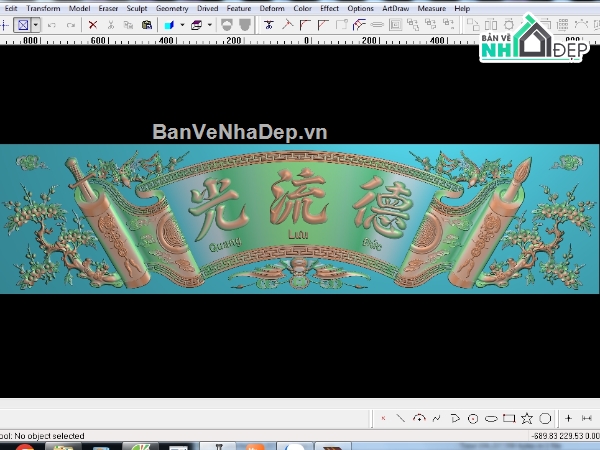Open the Help menu
Screen dimensions: 600x450
pos(462,8)
